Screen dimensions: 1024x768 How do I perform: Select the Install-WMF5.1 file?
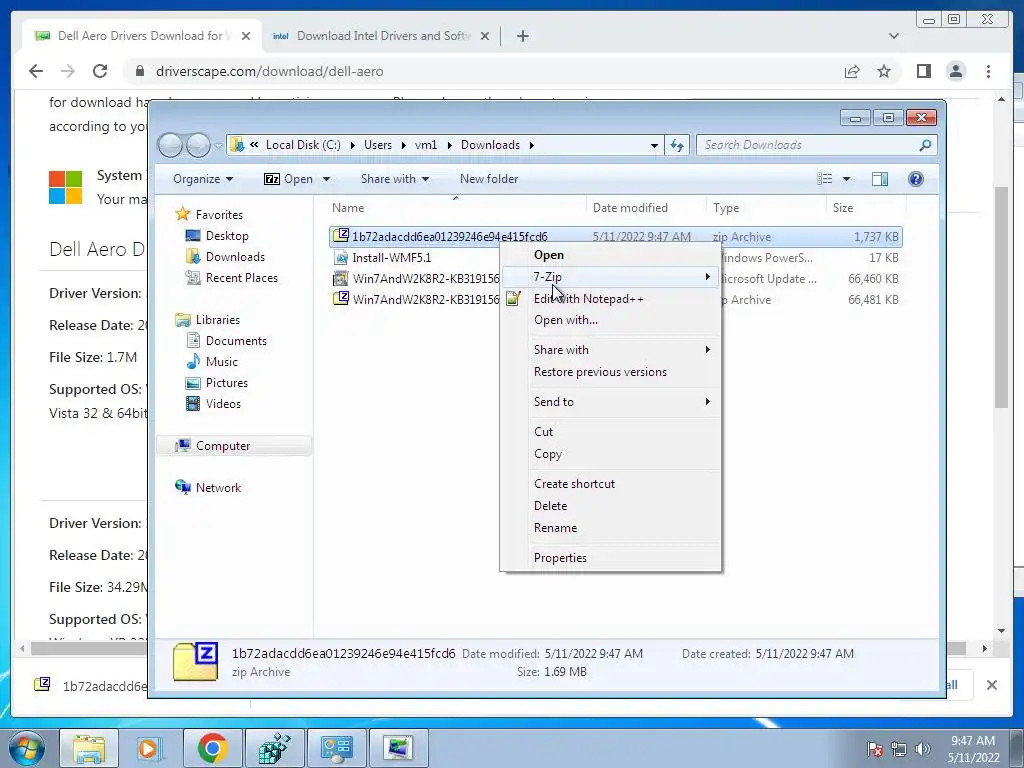tap(391, 258)
